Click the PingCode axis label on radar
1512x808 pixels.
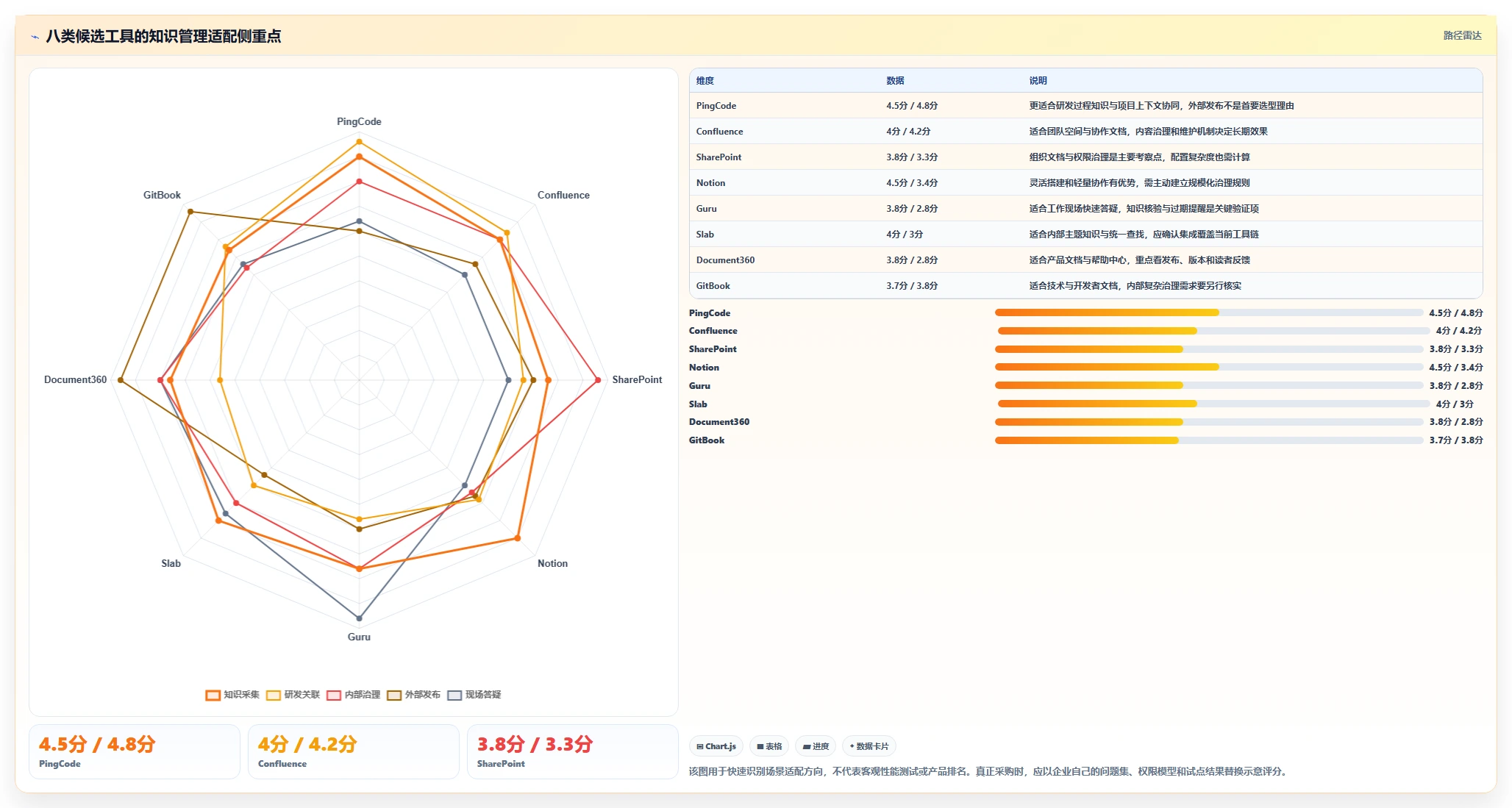(359, 121)
